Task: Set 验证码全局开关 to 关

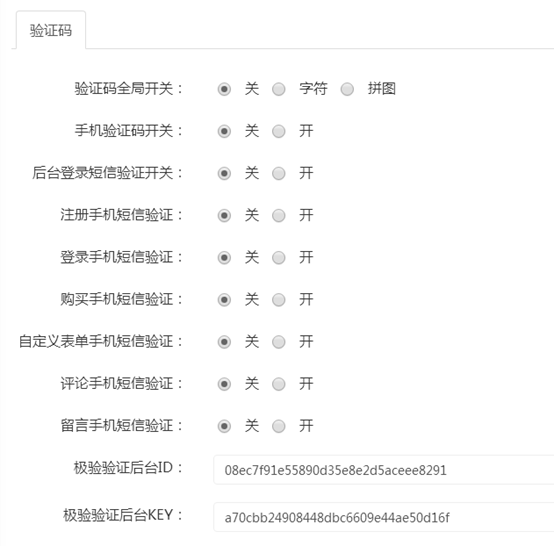Action: coord(224,89)
